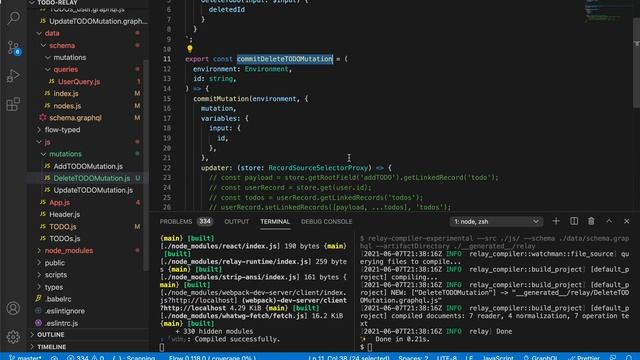The height and width of the screenshot is (360, 640).
Task: Click the JavaScript language mode
Action: point(498,357)
